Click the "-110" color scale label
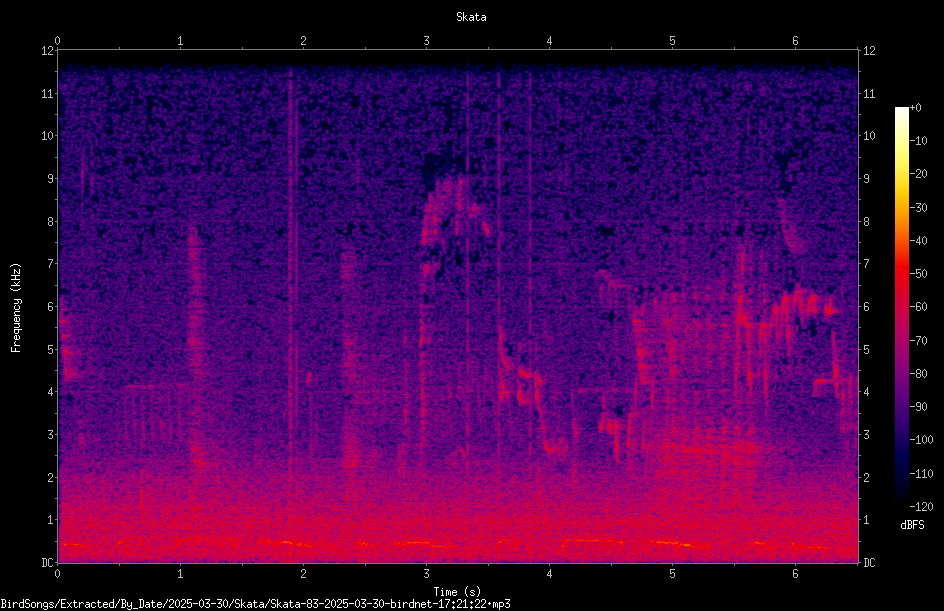 click(x=921, y=474)
